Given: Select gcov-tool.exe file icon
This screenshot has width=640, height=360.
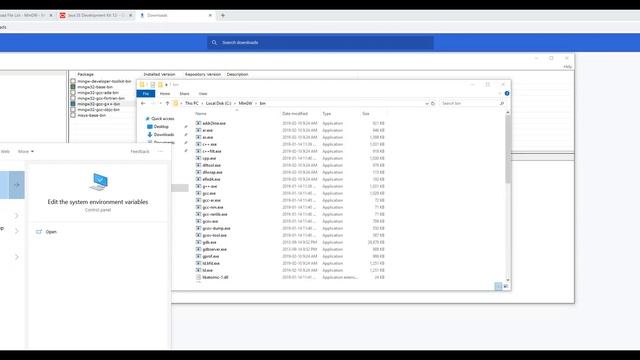Looking at the screenshot, I should [198, 236].
